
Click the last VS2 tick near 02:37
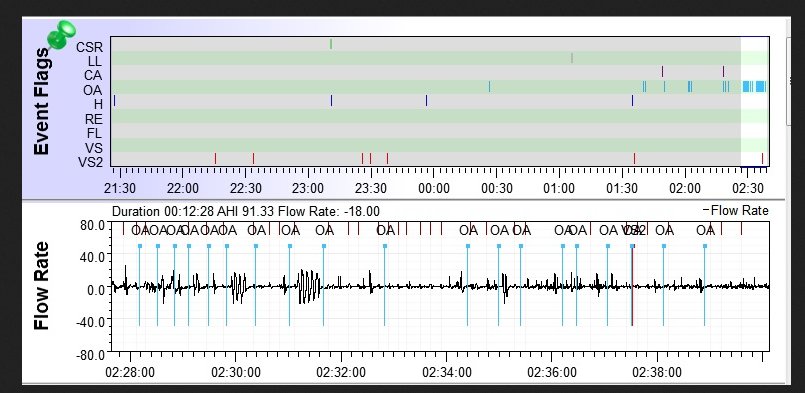(x=762, y=158)
